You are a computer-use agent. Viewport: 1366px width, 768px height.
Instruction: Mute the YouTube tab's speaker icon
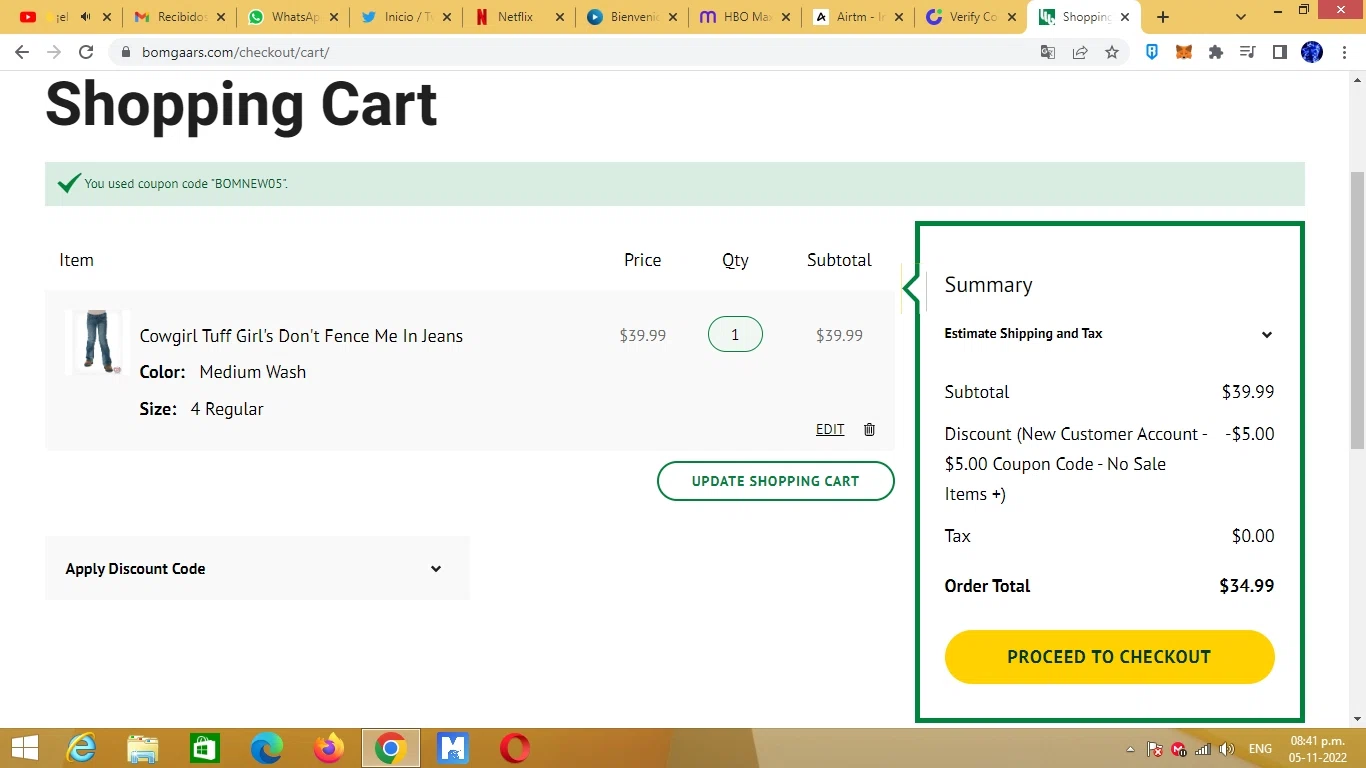click(x=86, y=17)
